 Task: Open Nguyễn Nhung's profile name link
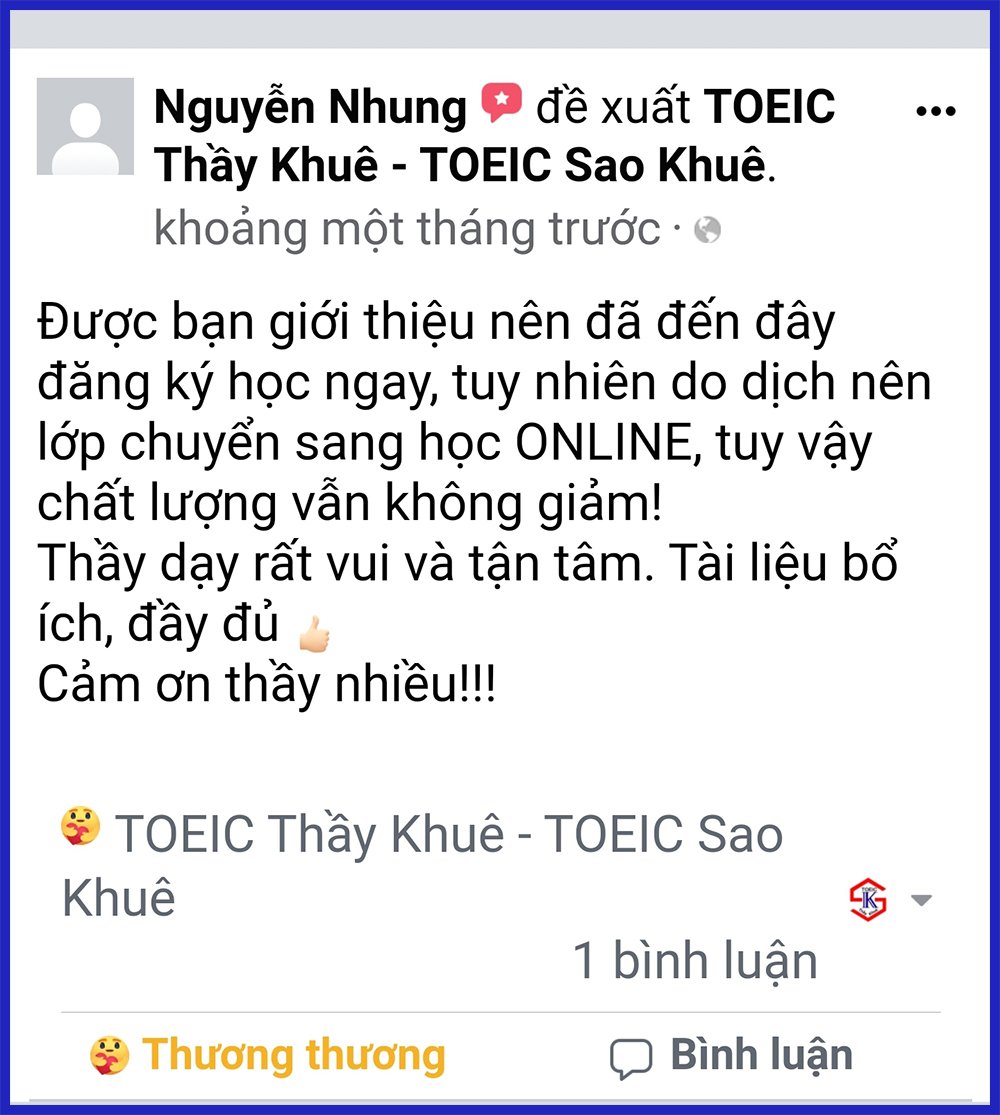tap(310, 107)
